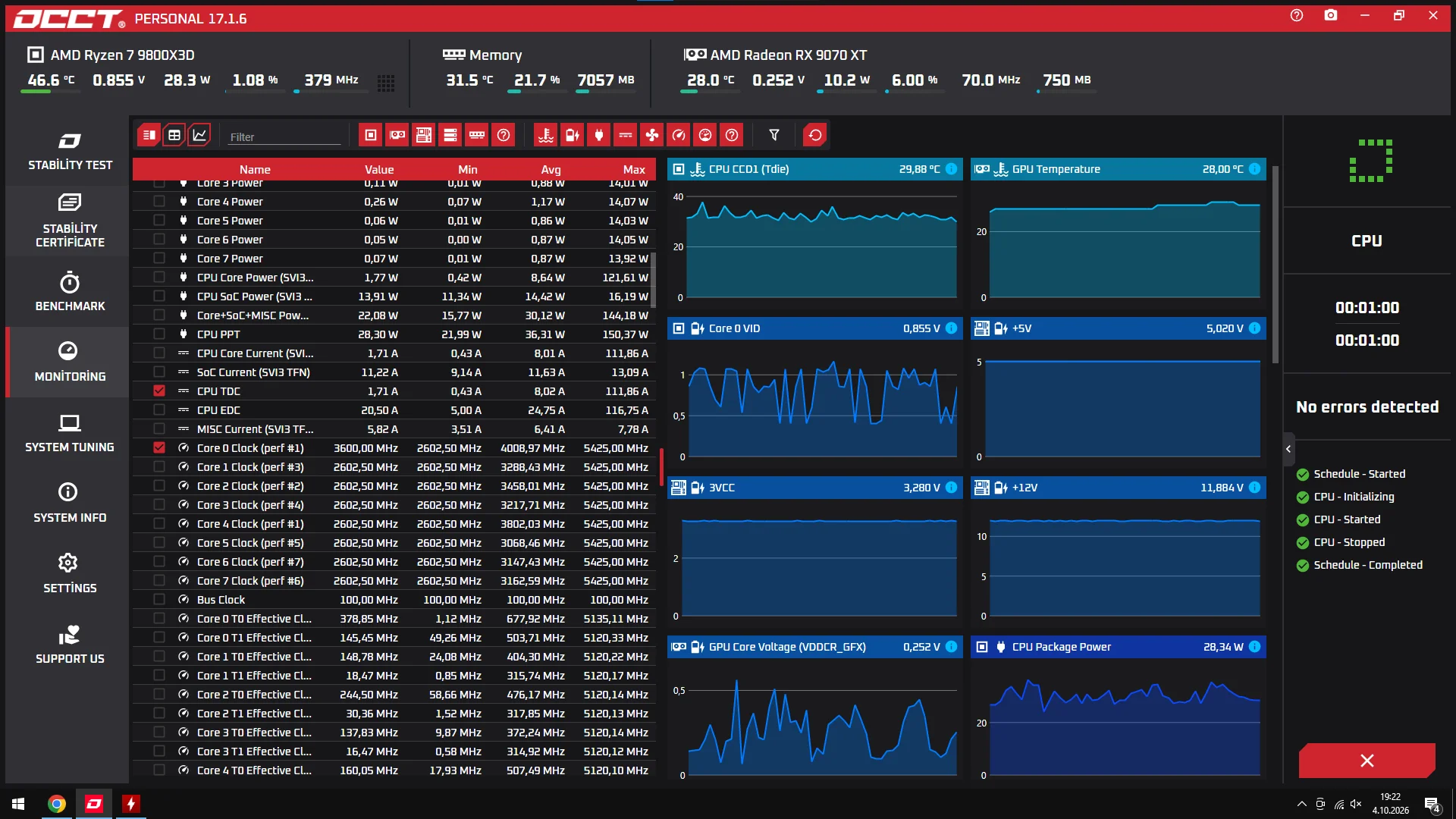1456x819 pixels.
Task: Toggle the GPU sensor filter icon
Action: coord(397,135)
